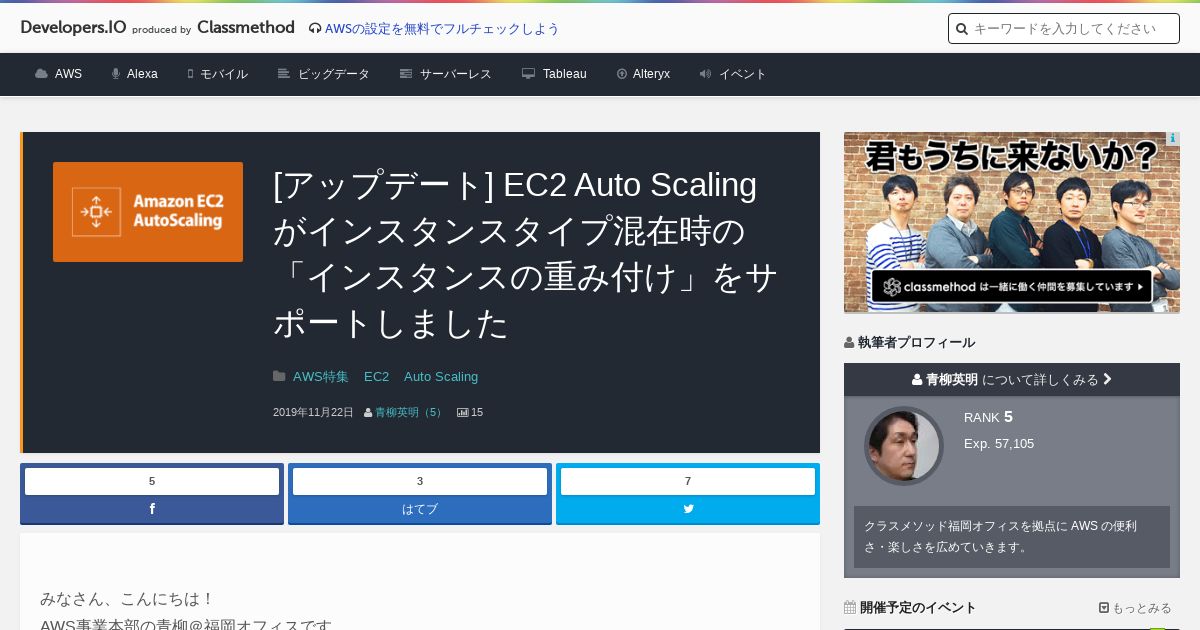Image resolution: width=1200 pixels, height=630 pixels.
Task: Open the EC2 category tag
Action: click(376, 377)
